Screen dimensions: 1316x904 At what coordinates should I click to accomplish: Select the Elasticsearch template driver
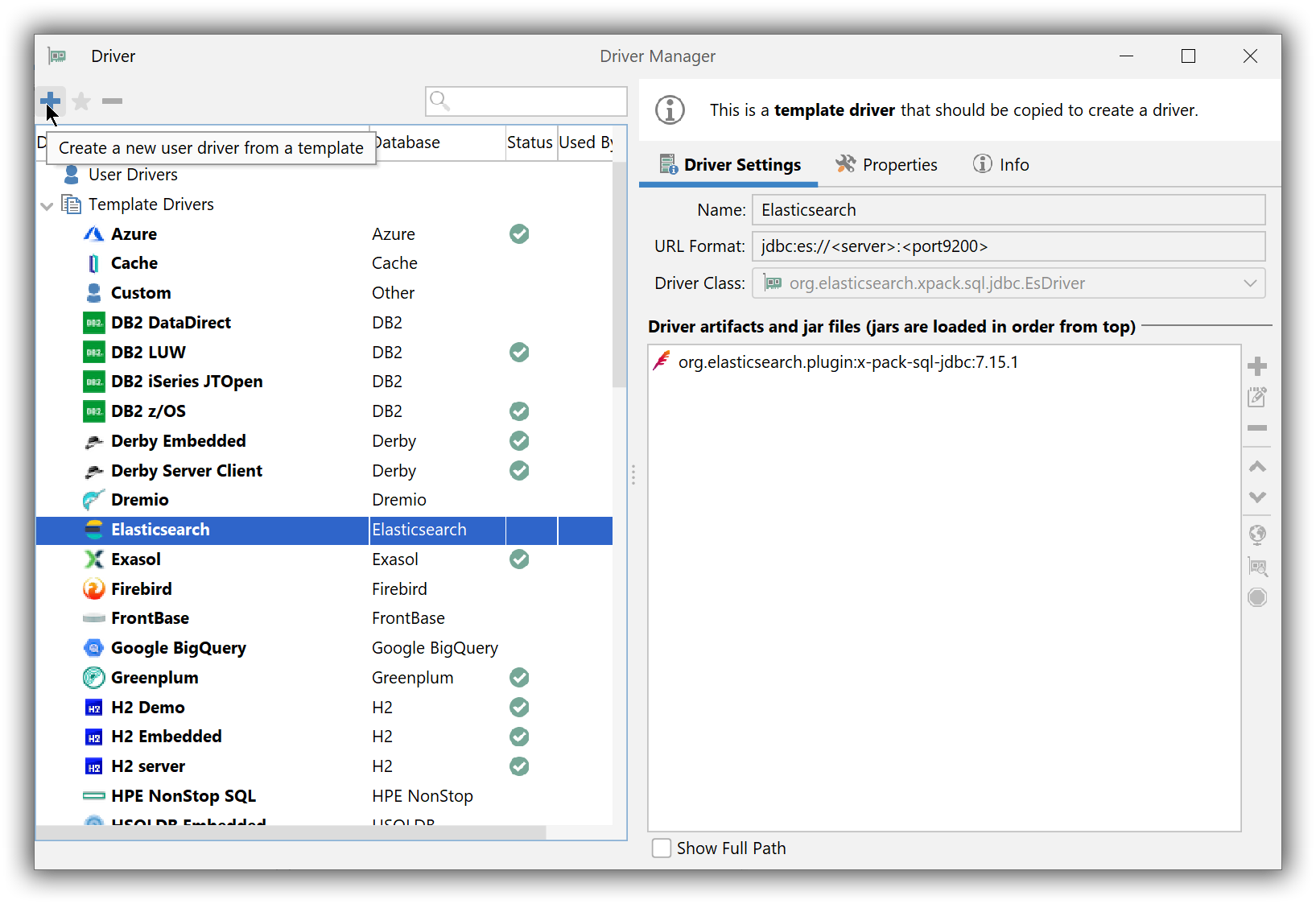(x=160, y=530)
